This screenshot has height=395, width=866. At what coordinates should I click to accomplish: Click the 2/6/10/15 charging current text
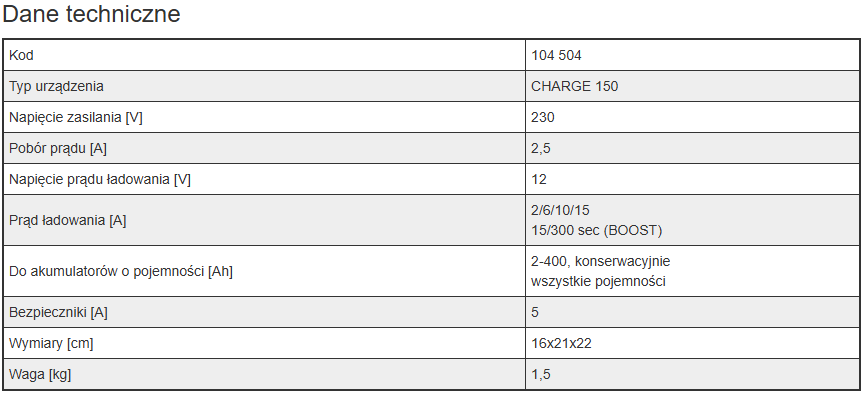click(x=561, y=210)
